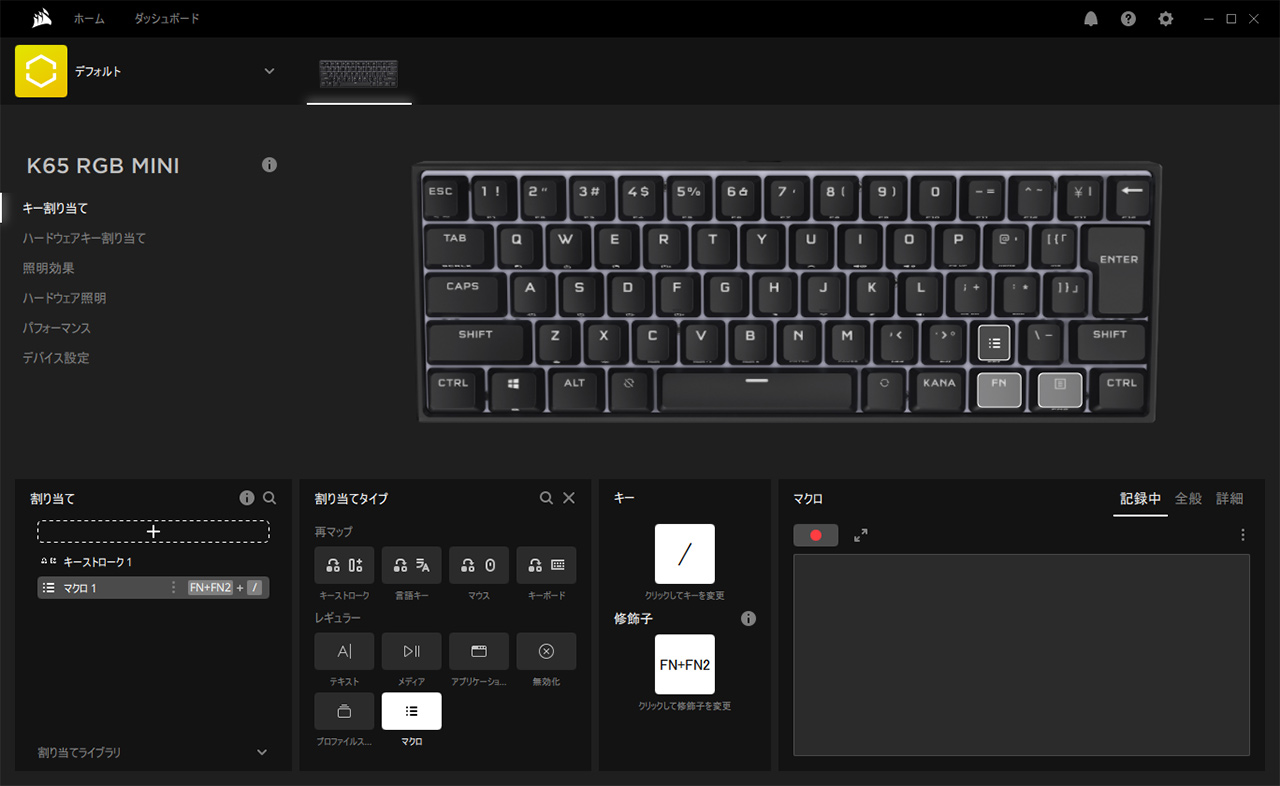Click the yellow デフォルト profile icon
Image resolution: width=1280 pixels, height=786 pixels.
41,71
